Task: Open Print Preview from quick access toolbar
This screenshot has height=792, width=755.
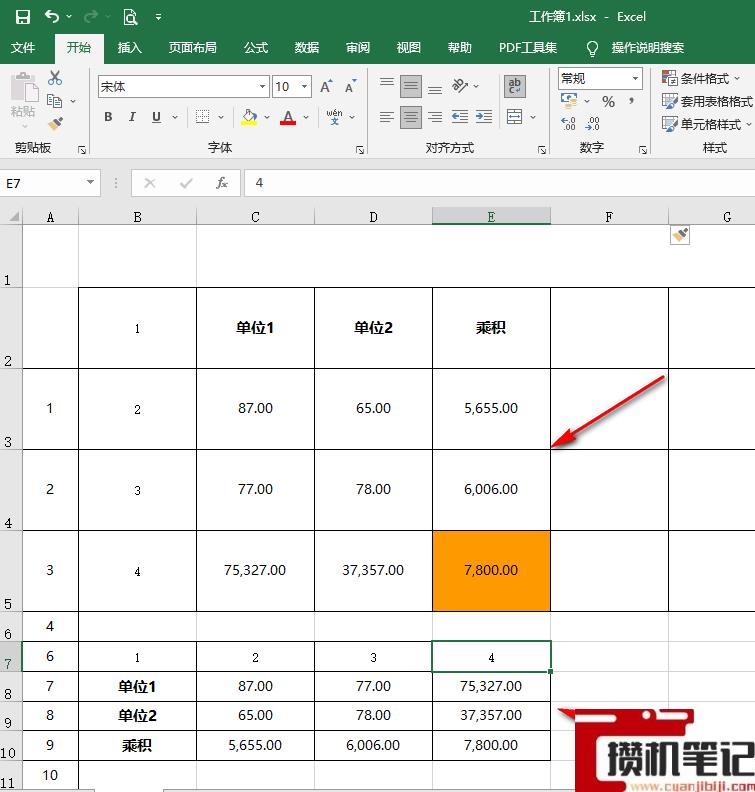Action: [x=130, y=17]
